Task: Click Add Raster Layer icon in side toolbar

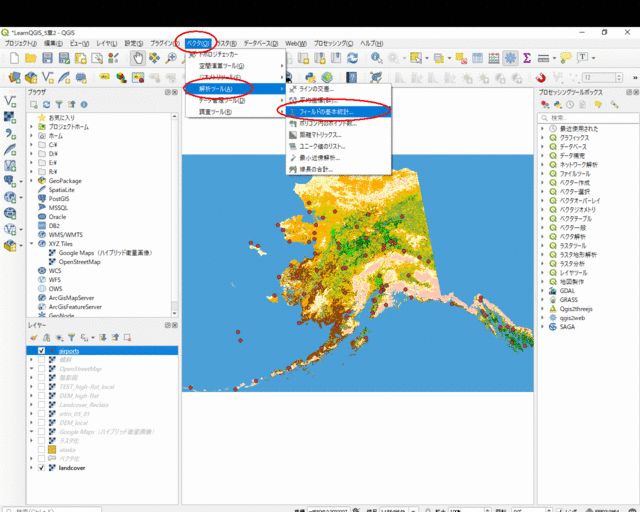Action: [x=10, y=117]
